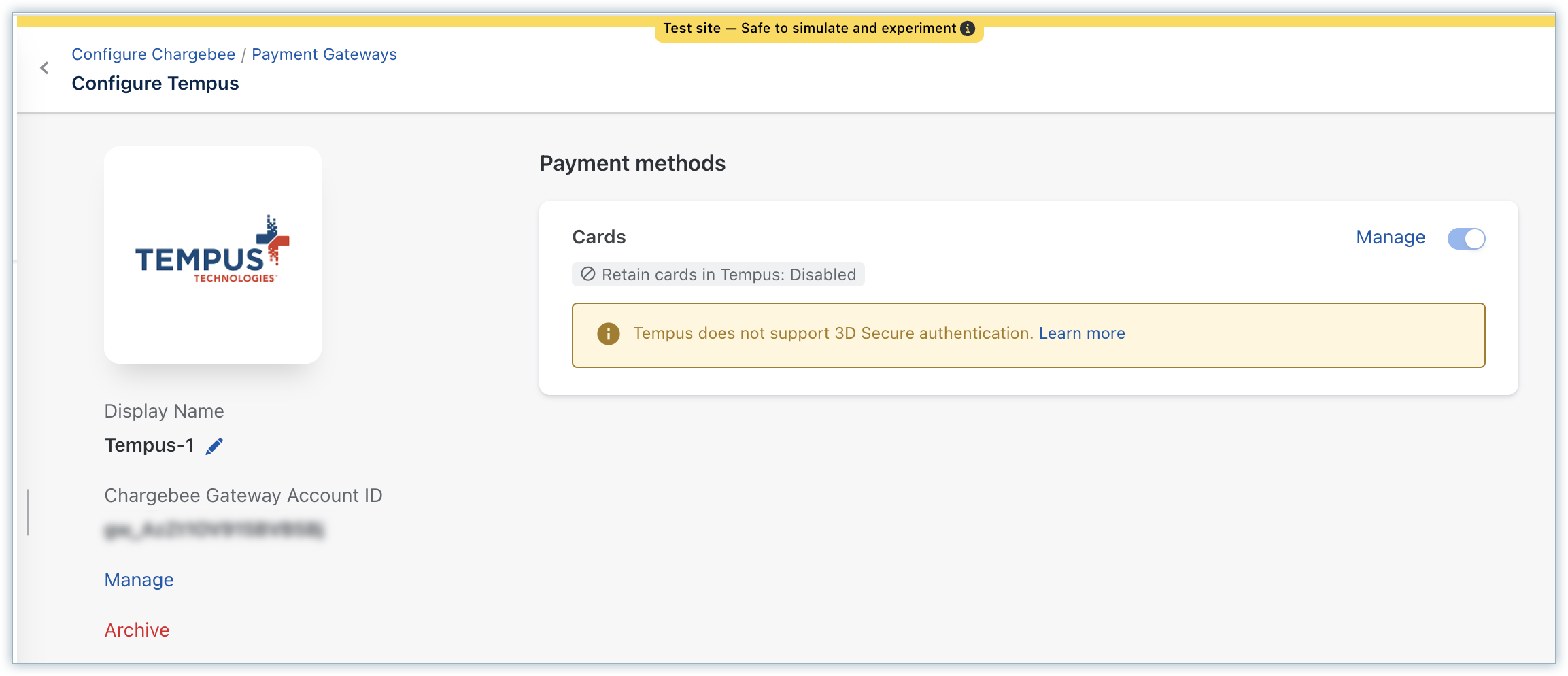Click the Test site banner label
Screen dimensions: 1568x676
(809, 29)
